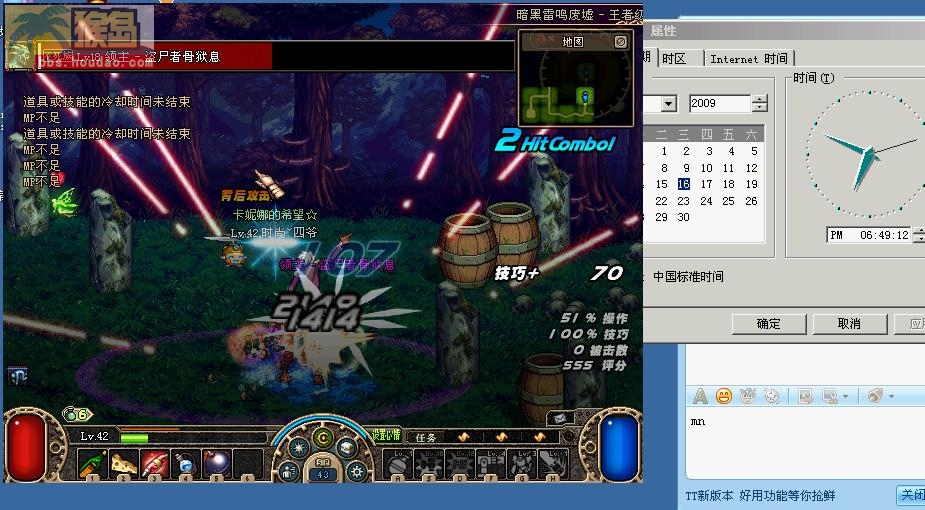Open the character info icon in HUD

click(288, 472)
